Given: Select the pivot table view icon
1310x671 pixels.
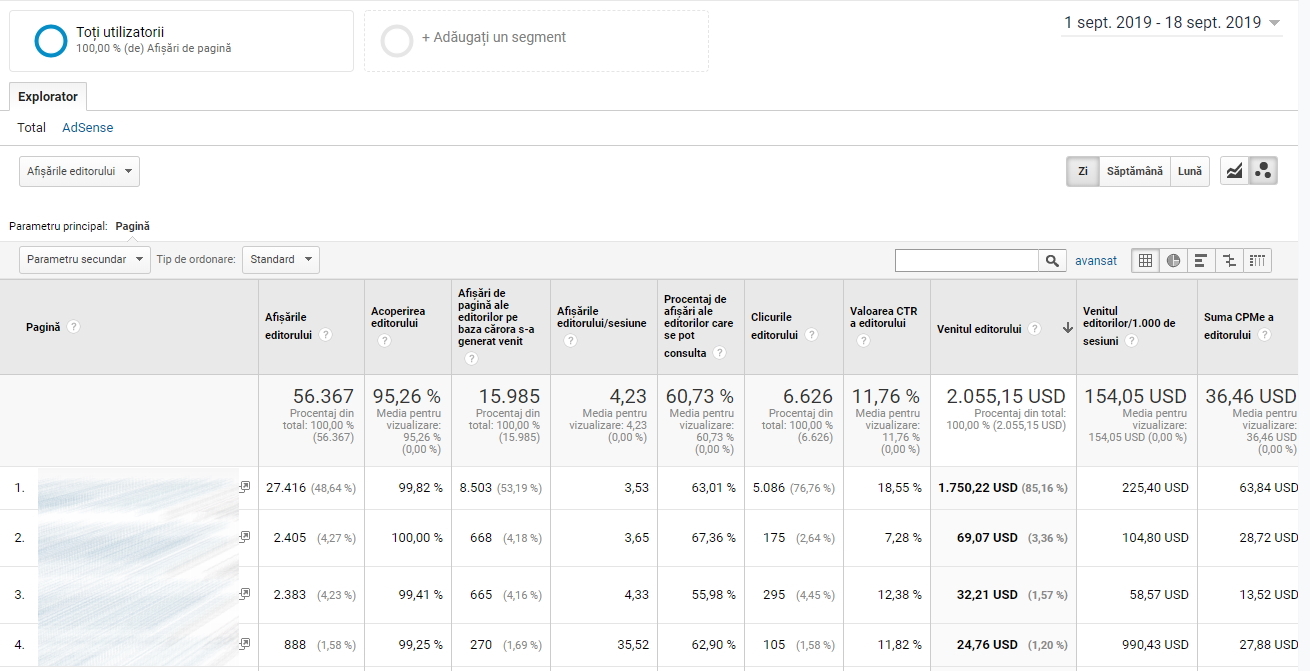Looking at the screenshot, I should pos(1257,260).
